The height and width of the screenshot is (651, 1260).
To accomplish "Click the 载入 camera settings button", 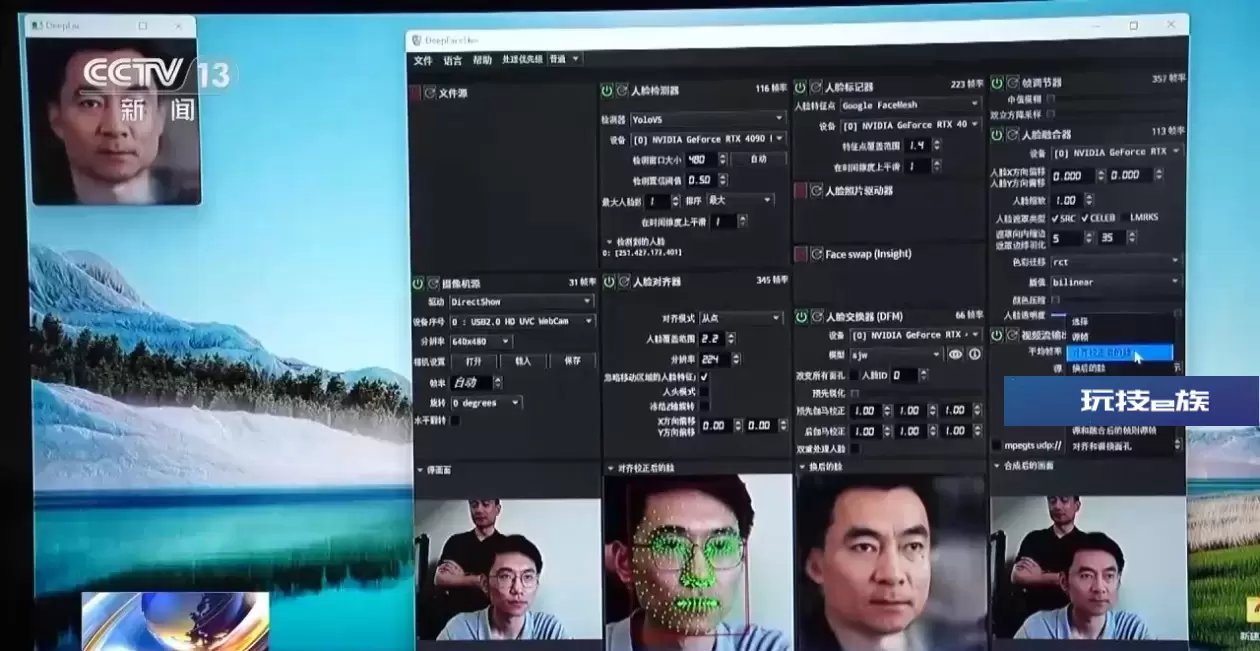I will (523, 361).
